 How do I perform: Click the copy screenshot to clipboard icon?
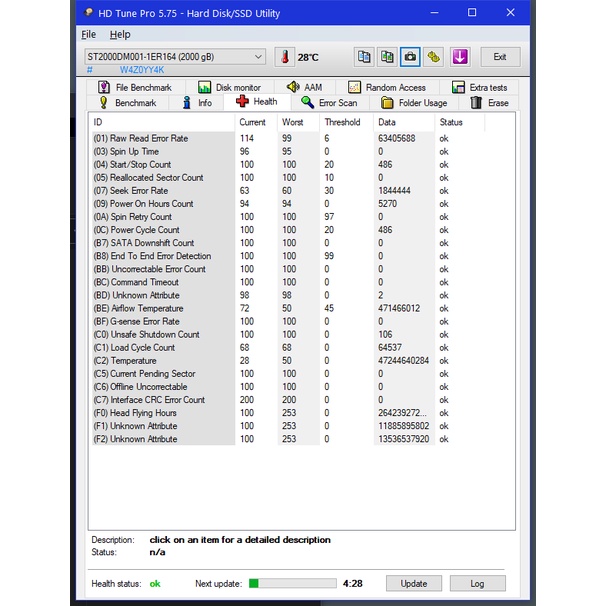point(387,57)
